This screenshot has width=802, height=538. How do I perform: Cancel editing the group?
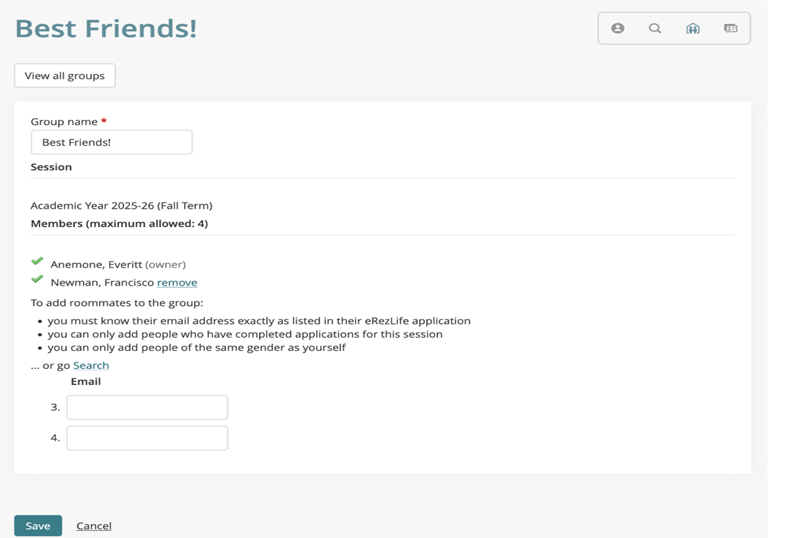[94, 526]
